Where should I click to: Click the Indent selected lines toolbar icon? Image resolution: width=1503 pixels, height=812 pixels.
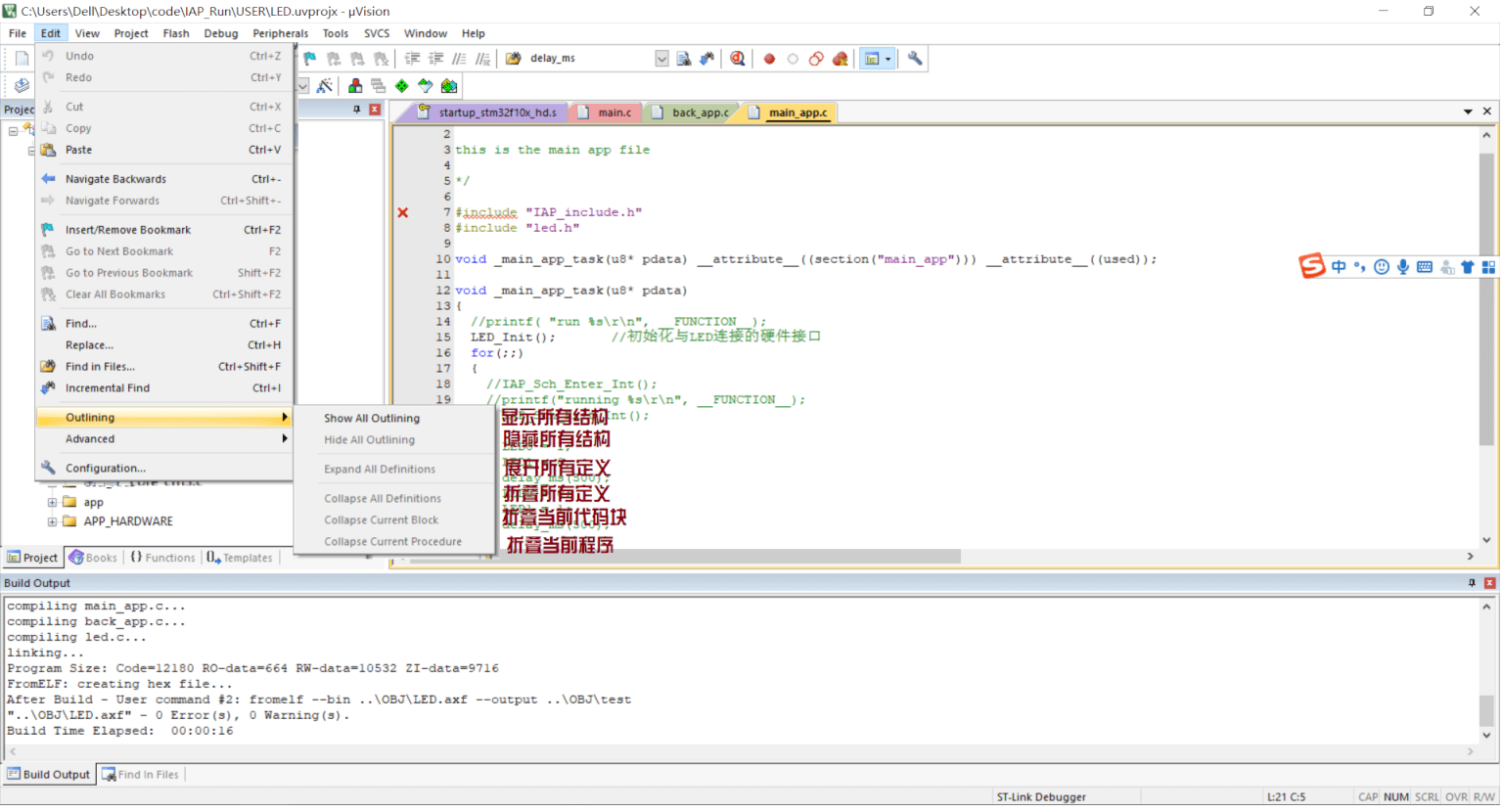tap(413, 59)
